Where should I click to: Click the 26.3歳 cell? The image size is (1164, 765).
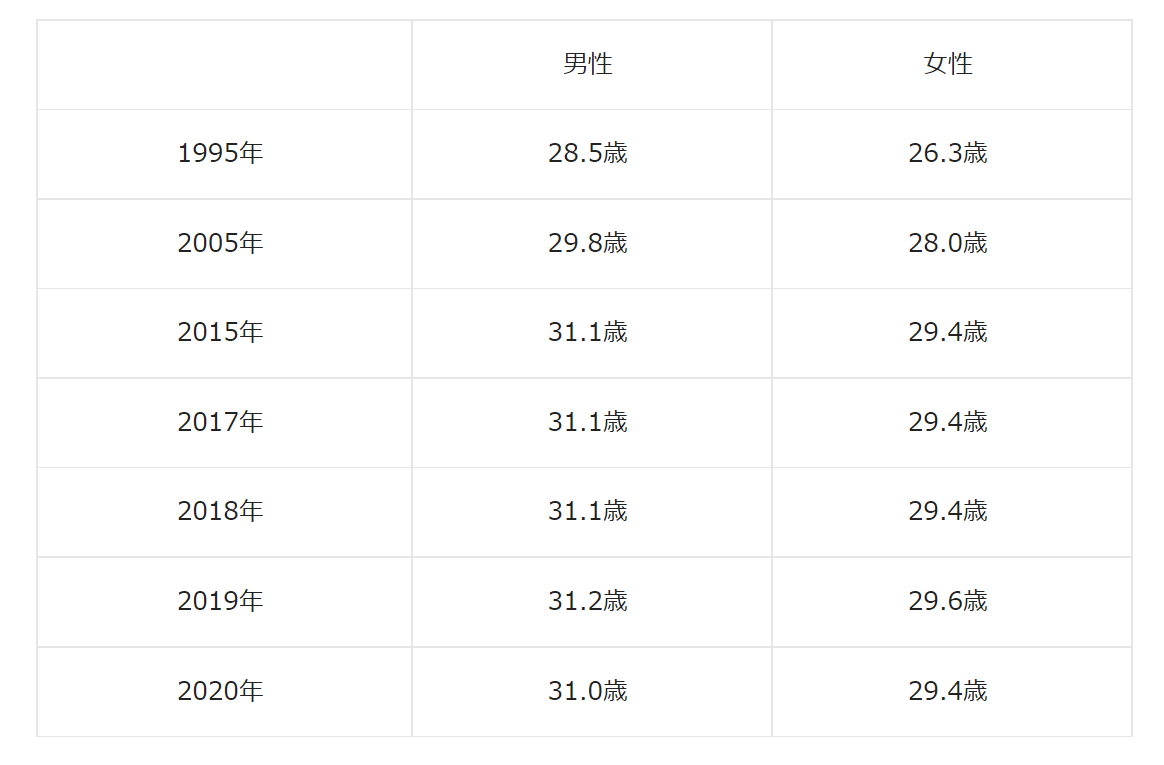coord(948,154)
